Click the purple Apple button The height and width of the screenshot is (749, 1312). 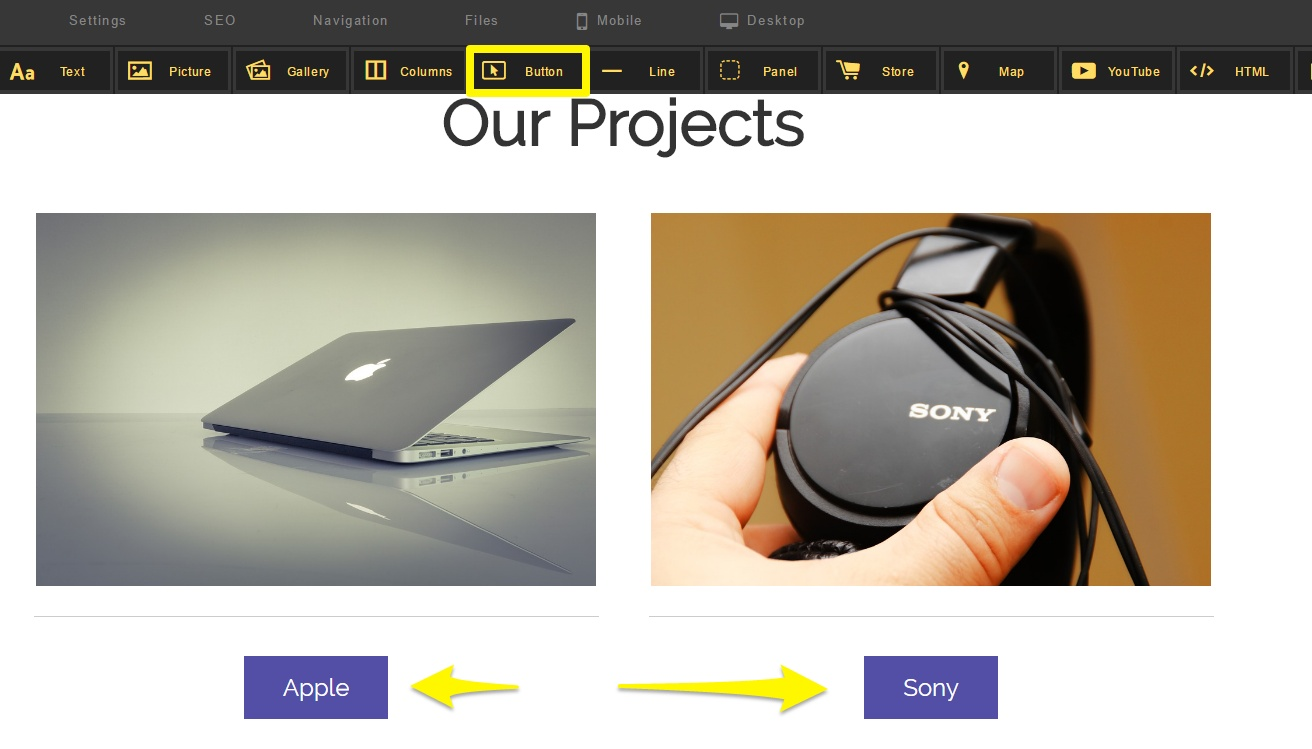point(316,687)
